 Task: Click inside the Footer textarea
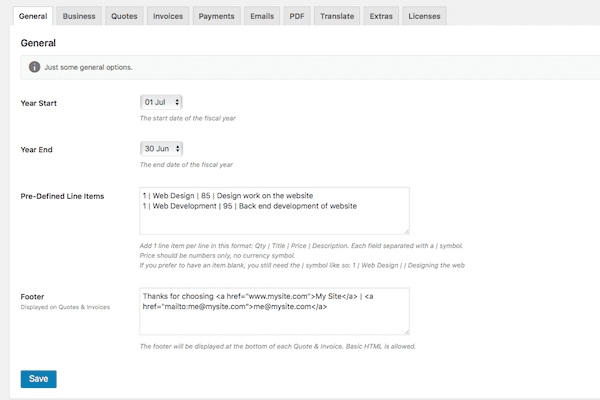point(274,311)
